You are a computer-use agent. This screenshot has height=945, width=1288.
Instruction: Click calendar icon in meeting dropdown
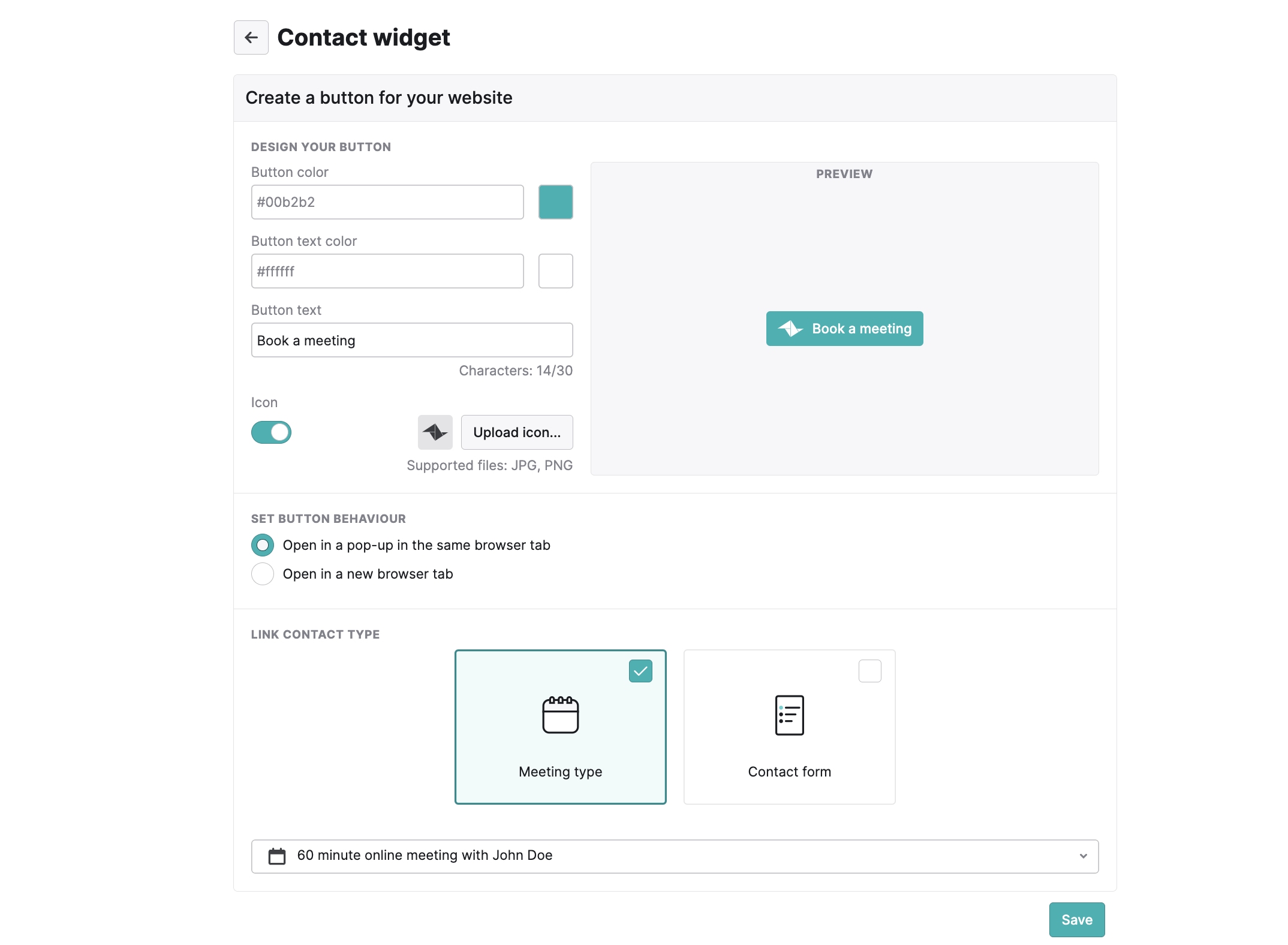277,856
